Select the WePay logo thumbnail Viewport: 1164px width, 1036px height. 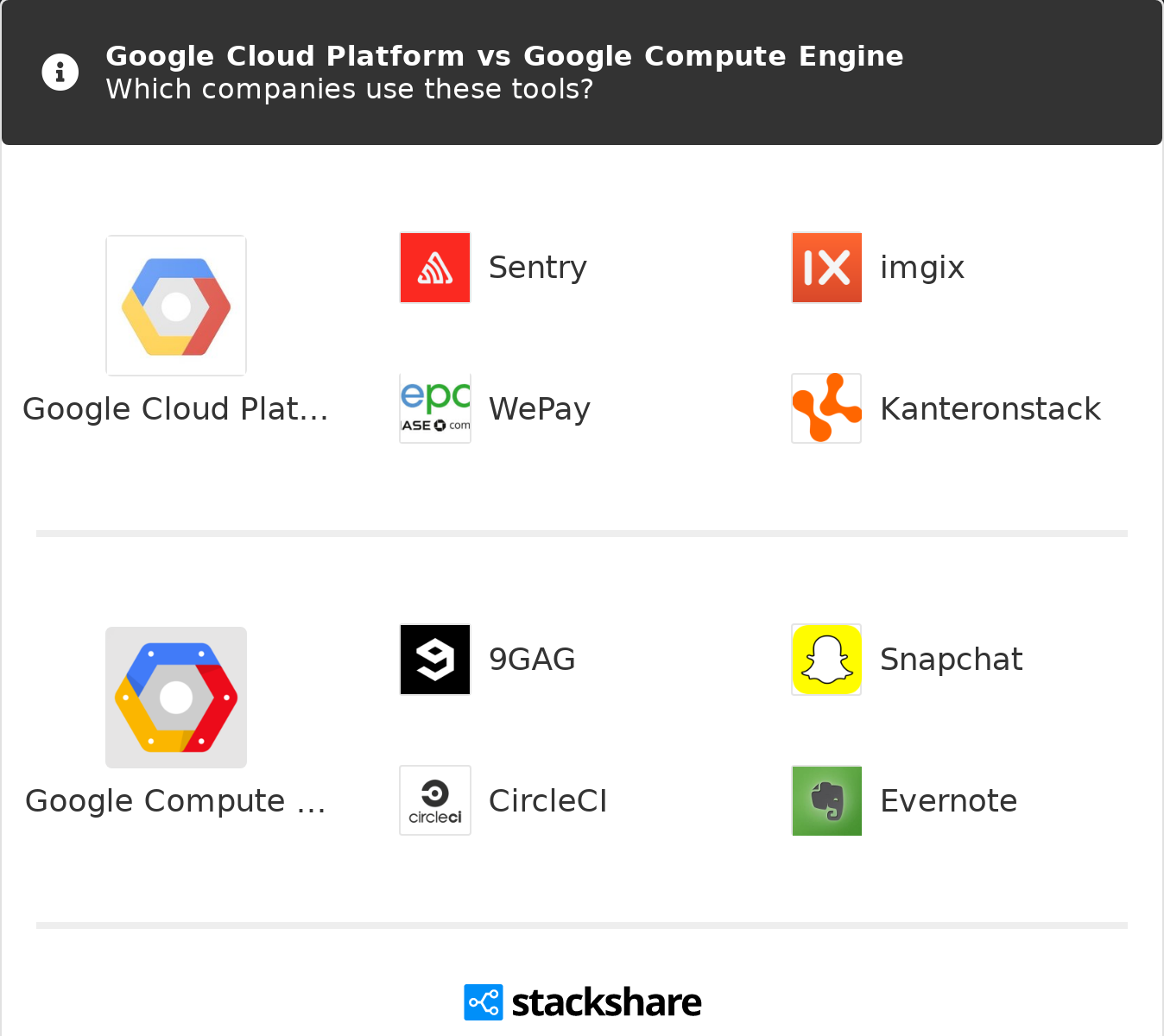(x=435, y=408)
